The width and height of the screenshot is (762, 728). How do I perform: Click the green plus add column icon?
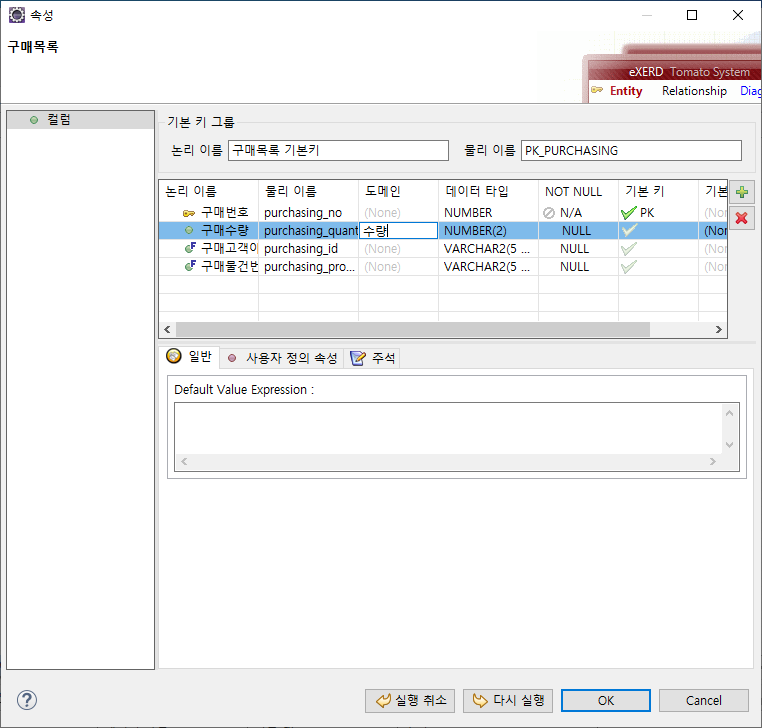pyautogui.click(x=742, y=192)
